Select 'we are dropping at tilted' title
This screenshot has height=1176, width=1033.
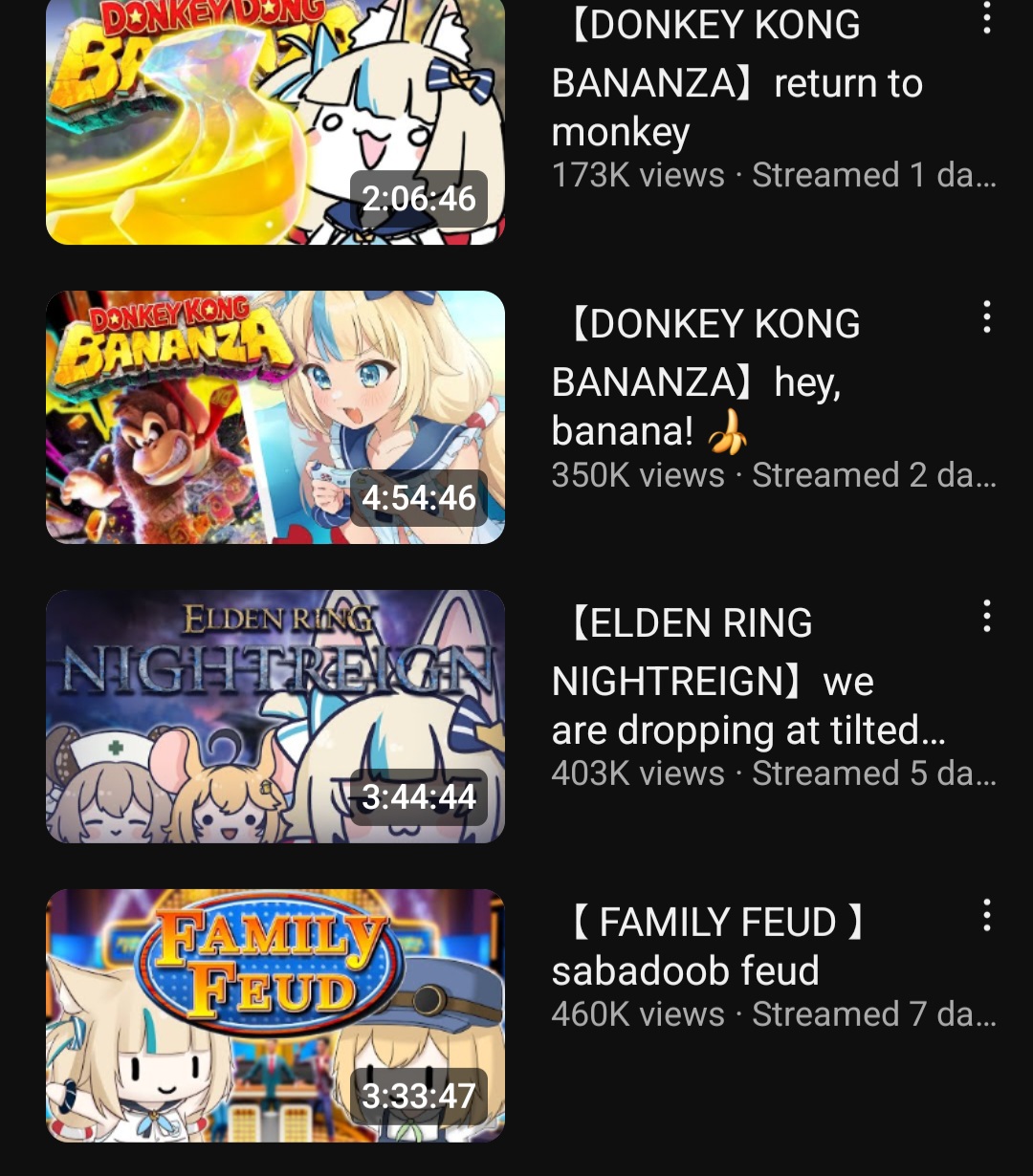click(x=749, y=677)
